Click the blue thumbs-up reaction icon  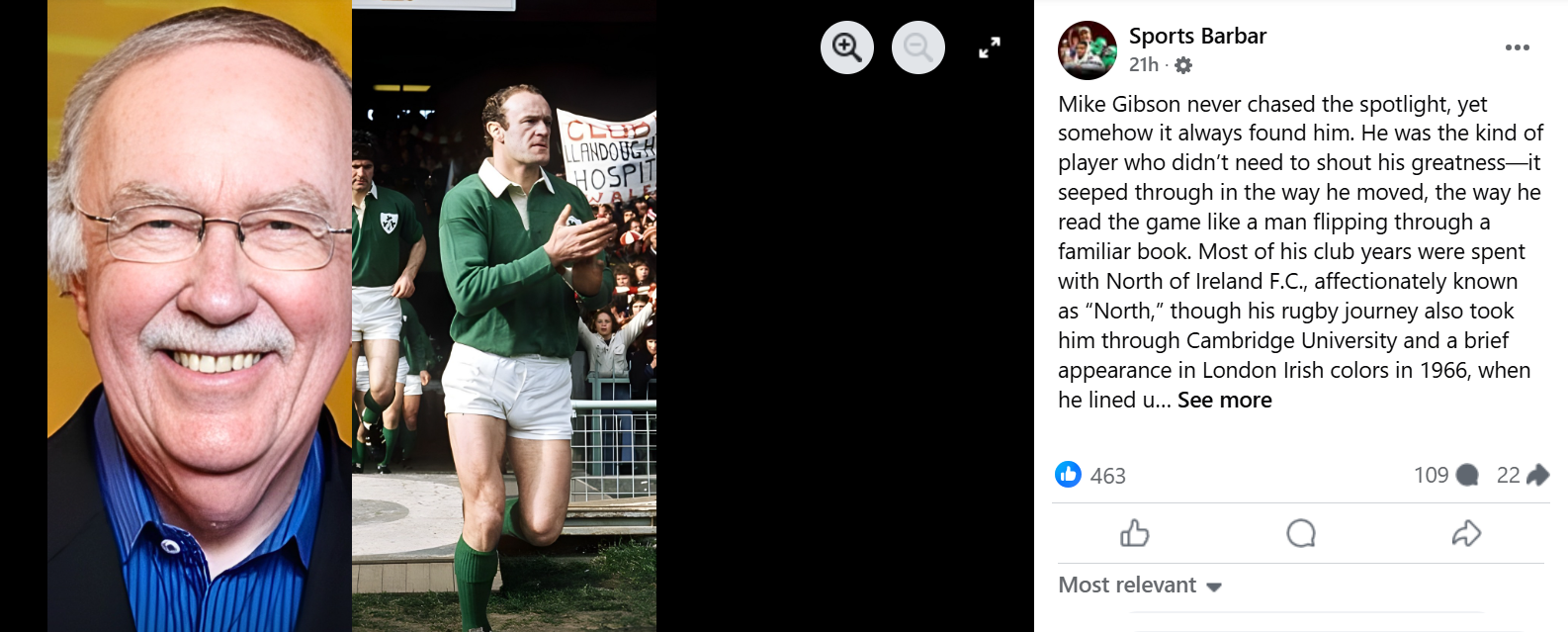tap(1069, 475)
